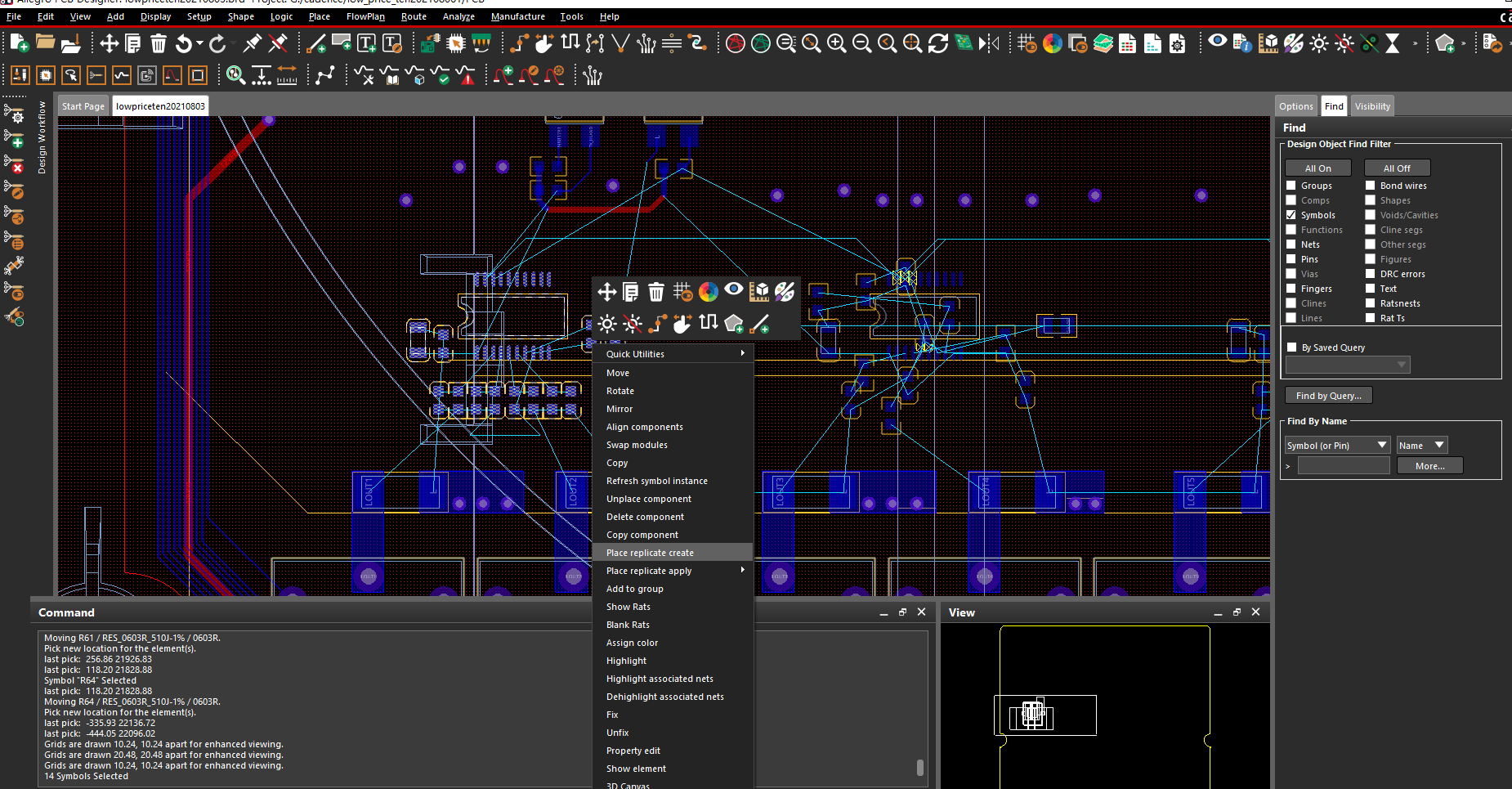Click the Add Text icon in the top toolbar
The width and height of the screenshot is (1512, 789).
pos(367,43)
